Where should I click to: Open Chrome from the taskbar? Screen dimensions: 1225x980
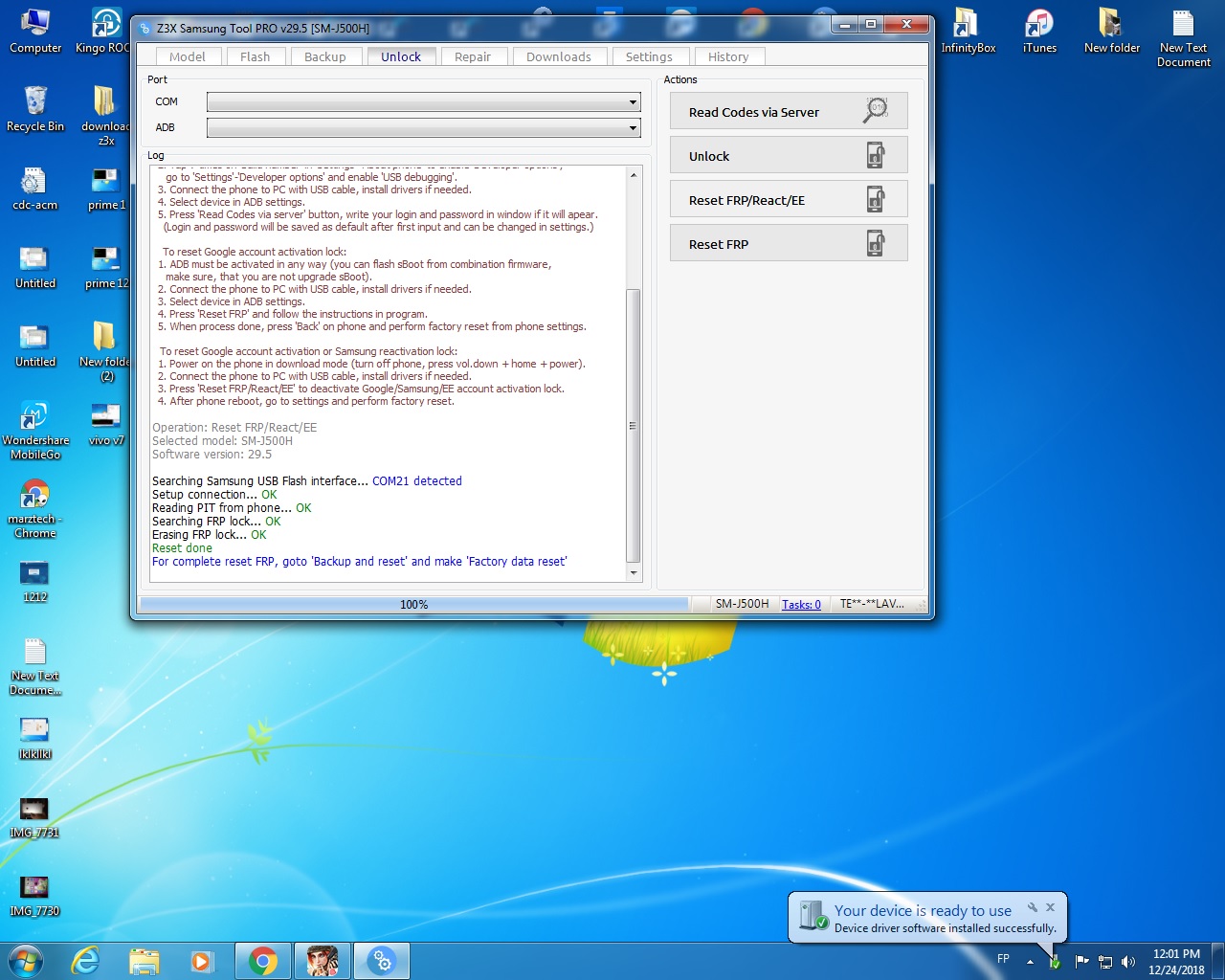263,961
